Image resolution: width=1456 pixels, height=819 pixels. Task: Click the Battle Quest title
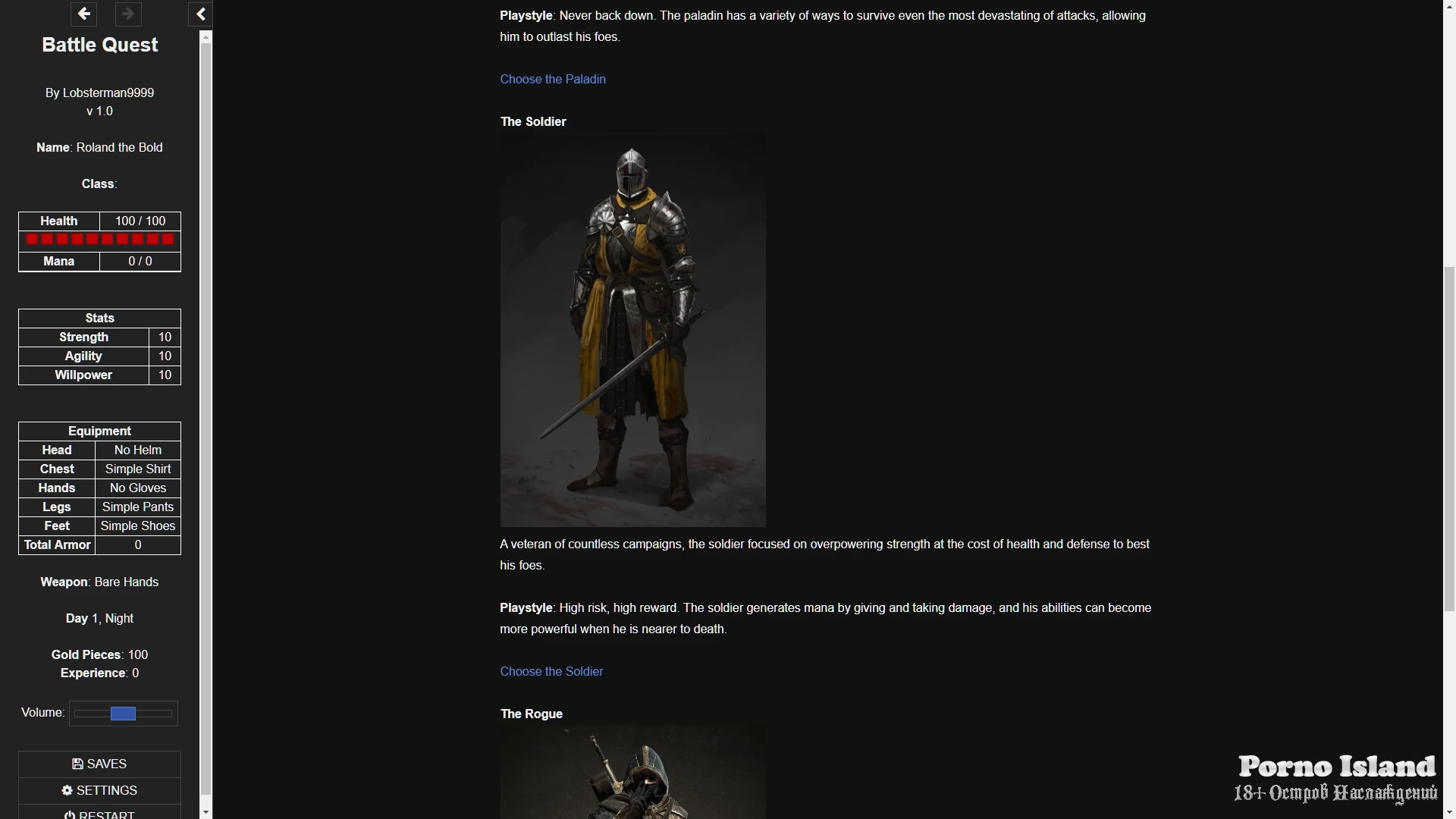click(99, 45)
